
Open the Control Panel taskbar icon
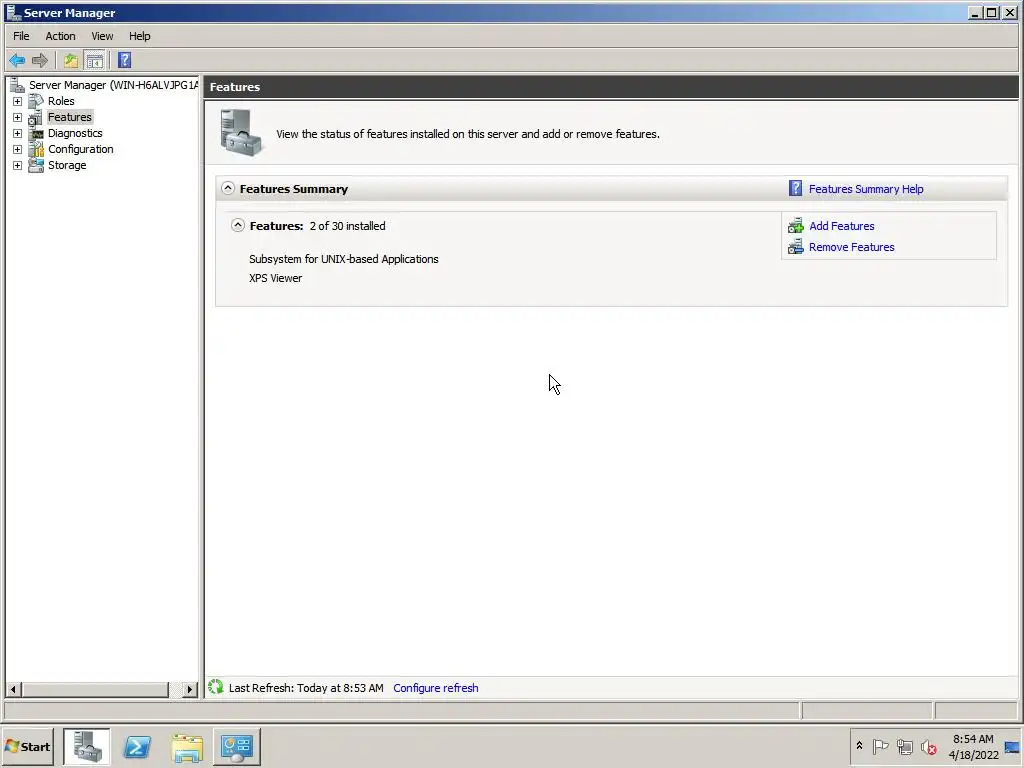[x=236, y=746]
